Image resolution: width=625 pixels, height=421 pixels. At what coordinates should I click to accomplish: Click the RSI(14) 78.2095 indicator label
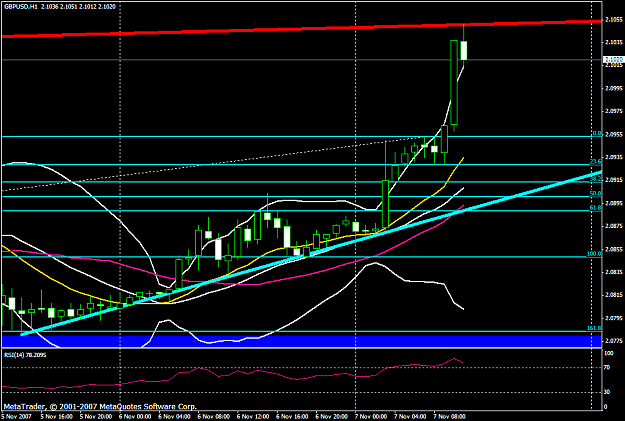[25, 354]
